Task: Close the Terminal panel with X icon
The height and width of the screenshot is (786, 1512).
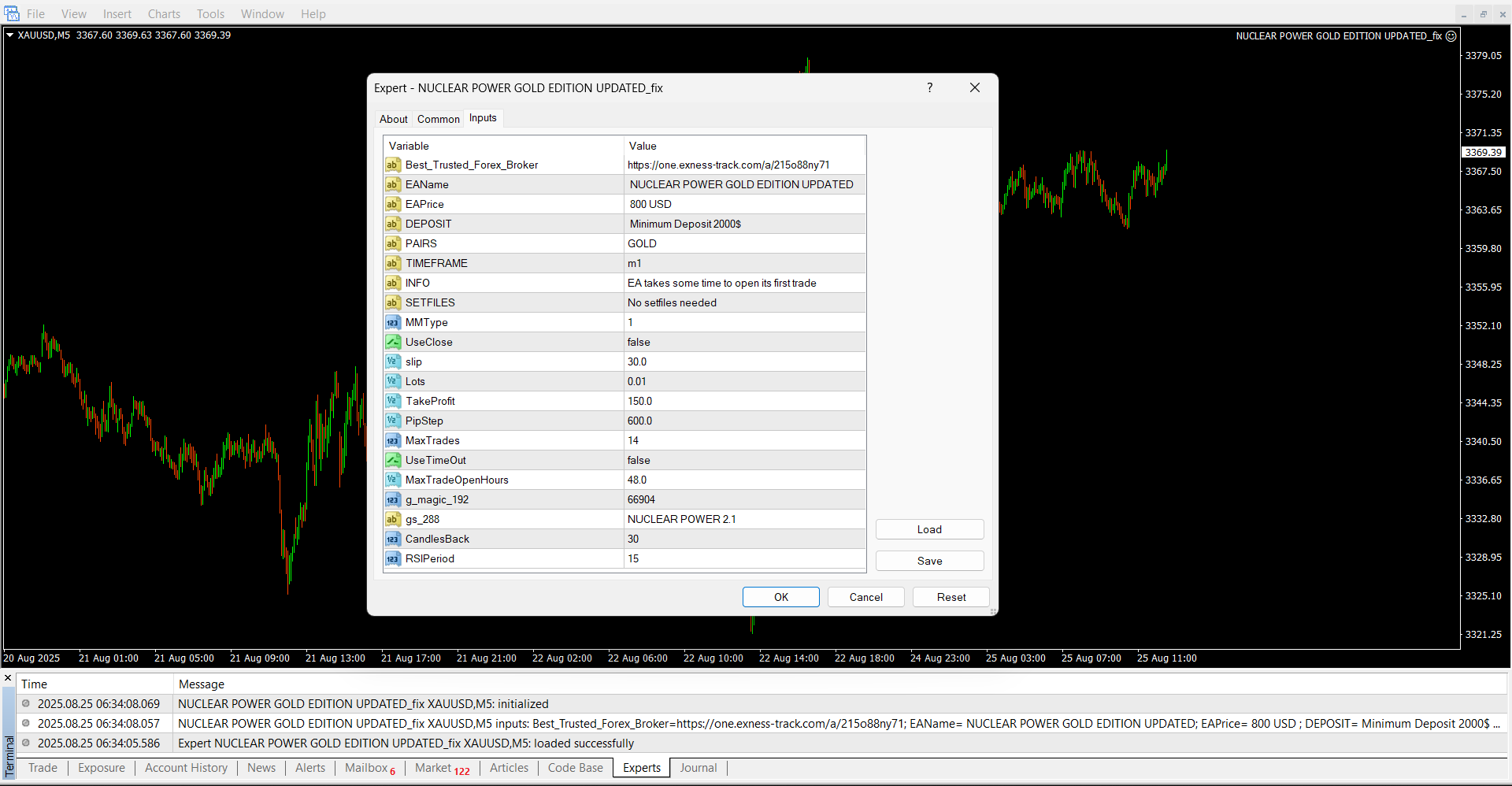Action: click(8, 678)
